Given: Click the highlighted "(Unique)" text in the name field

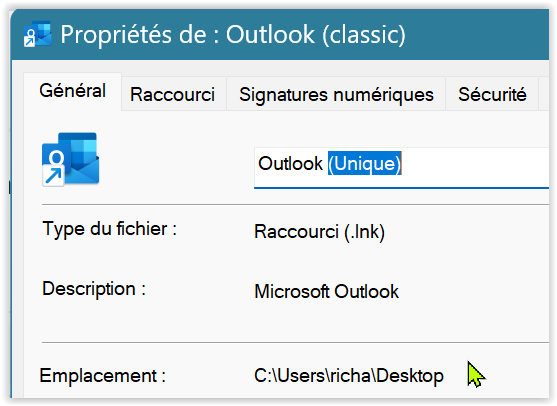Looking at the screenshot, I should [364, 163].
